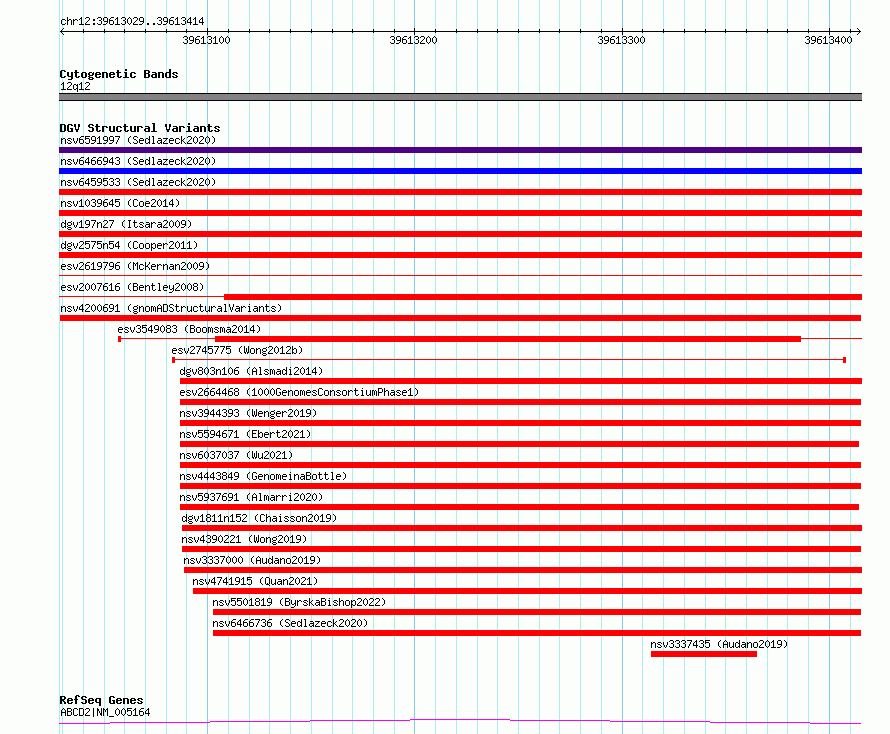
Task: Select the esv2619796 (McKernan2009) label
Action: (x=135, y=266)
